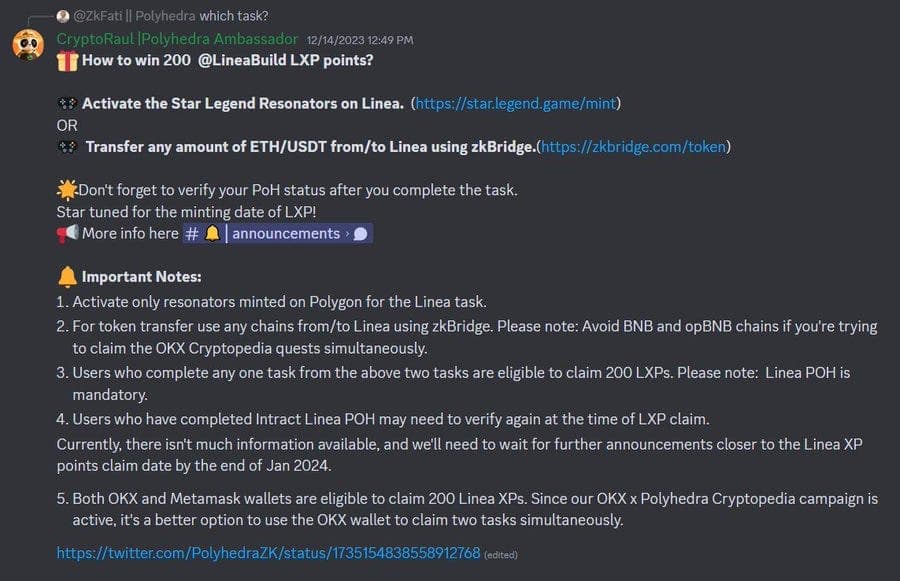Click the (edited) label after the link
Viewport: 900px width, 581px height.
pos(501,555)
